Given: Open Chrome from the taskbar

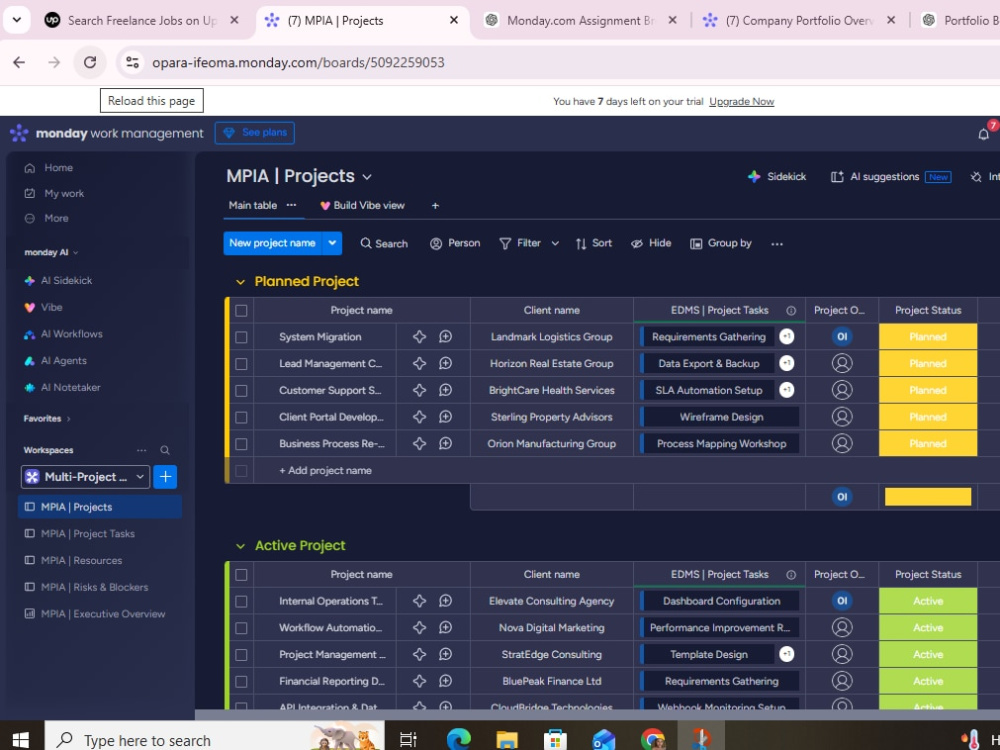Looking at the screenshot, I should pyautogui.click(x=652, y=739).
